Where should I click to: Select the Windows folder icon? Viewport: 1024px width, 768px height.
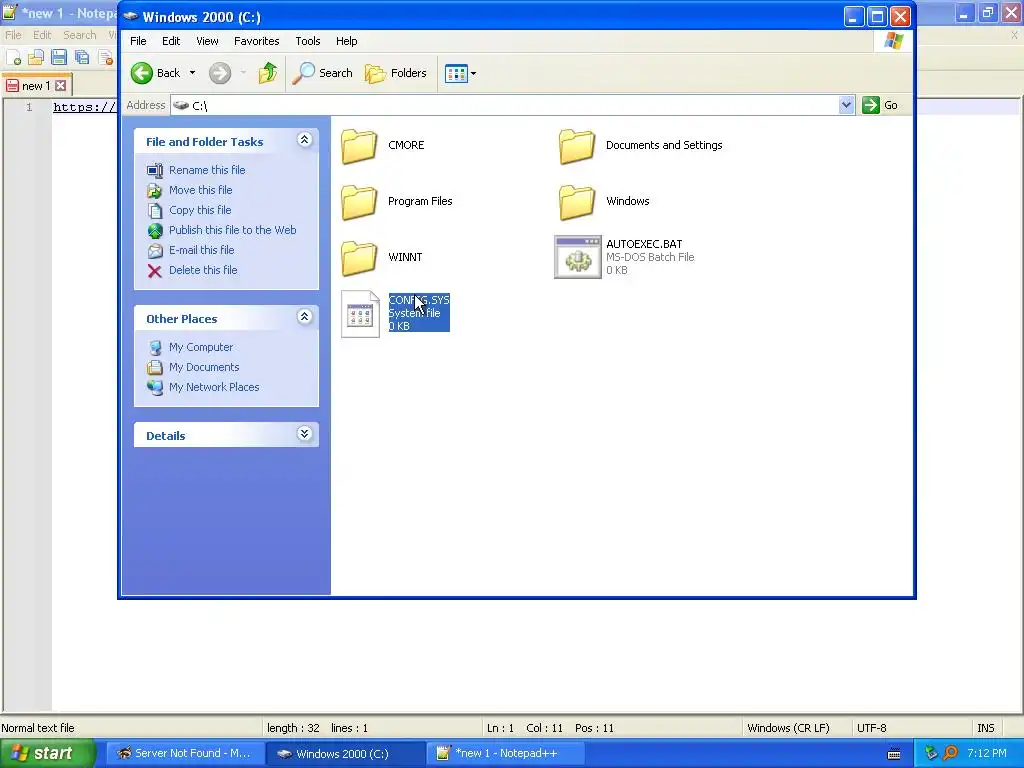(x=577, y=202)
